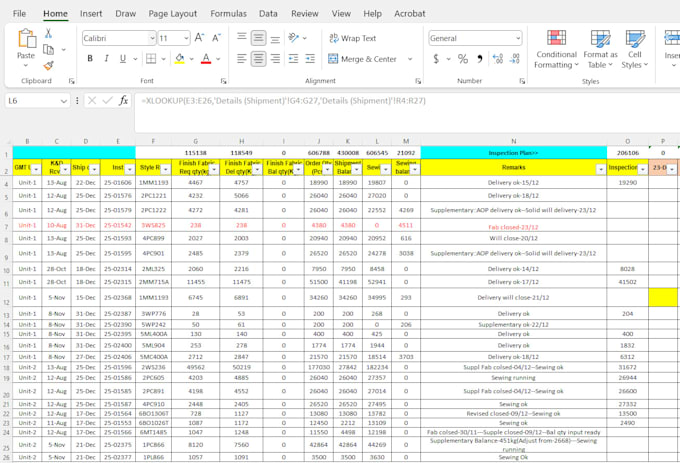Open the Calibri font name box
Image resolution: width=680 pixels, height=463 pixels.
point(119,38)
